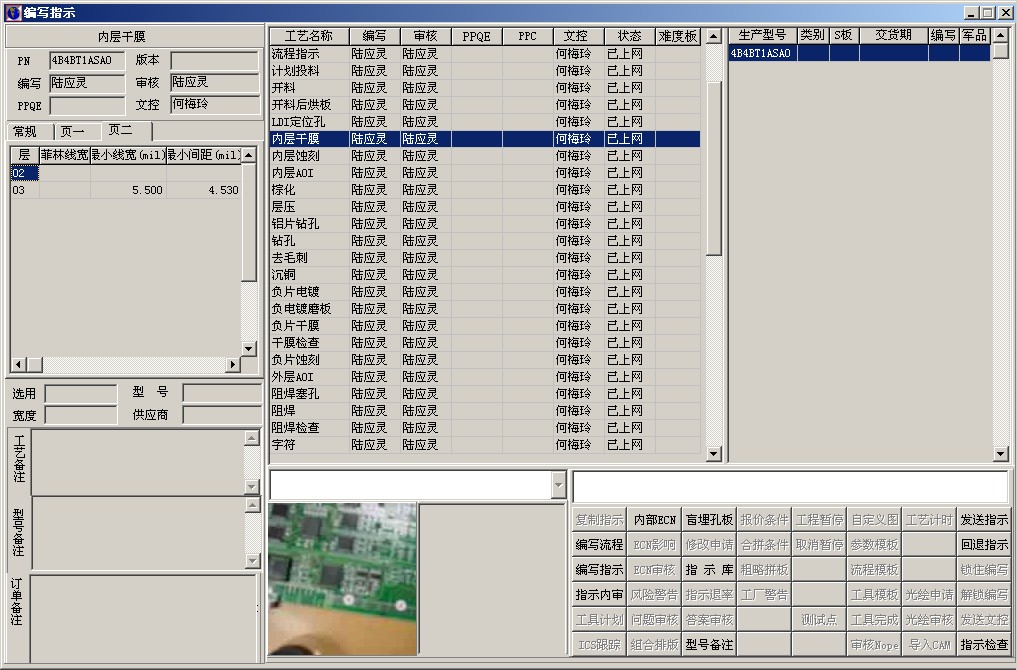Click the 菲林线宽 column header
This screenshot has height=670, width=1017.
64,155
